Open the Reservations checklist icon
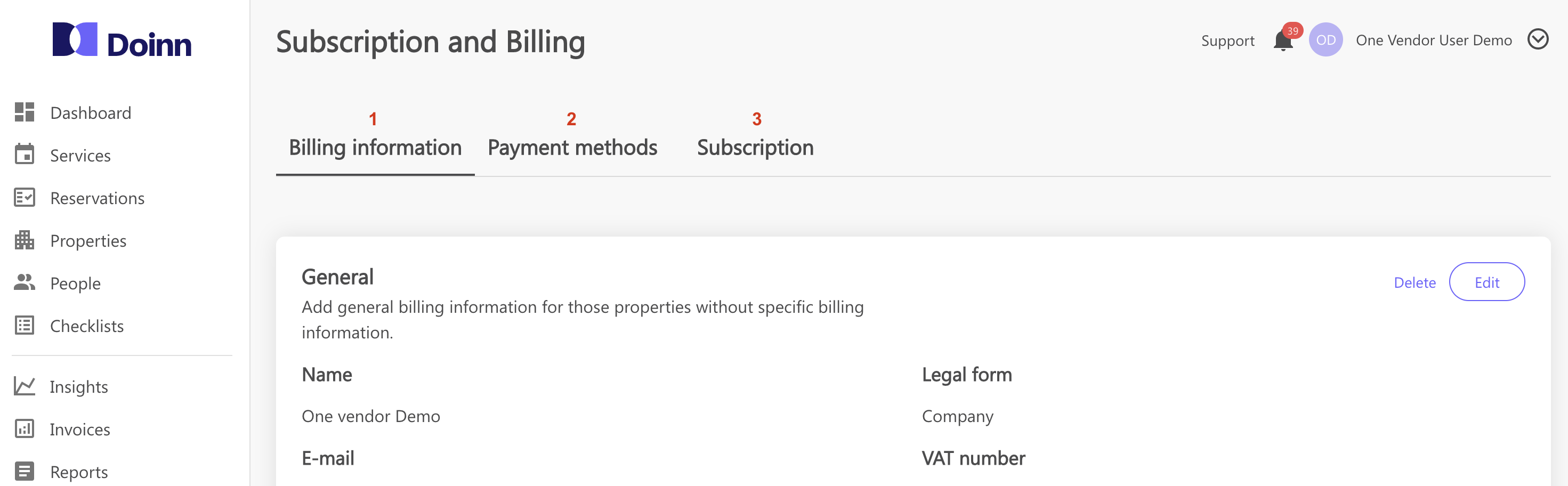The height and width of the screenshot is (486, 1568). [x=25, y=198]
